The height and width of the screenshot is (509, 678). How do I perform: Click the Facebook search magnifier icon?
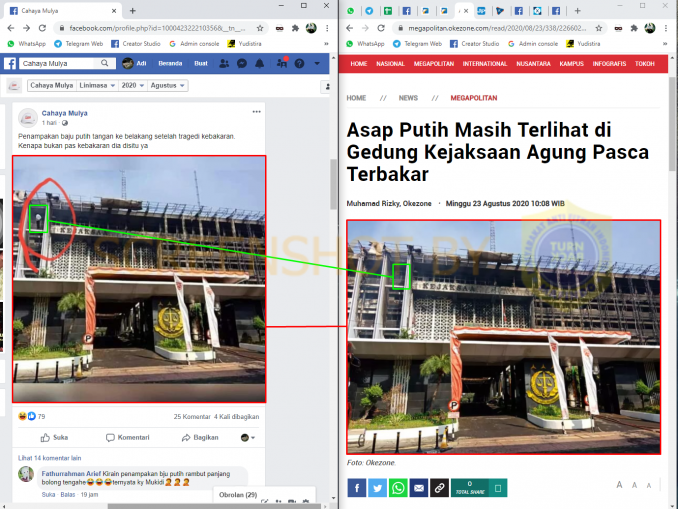(105, 63)
